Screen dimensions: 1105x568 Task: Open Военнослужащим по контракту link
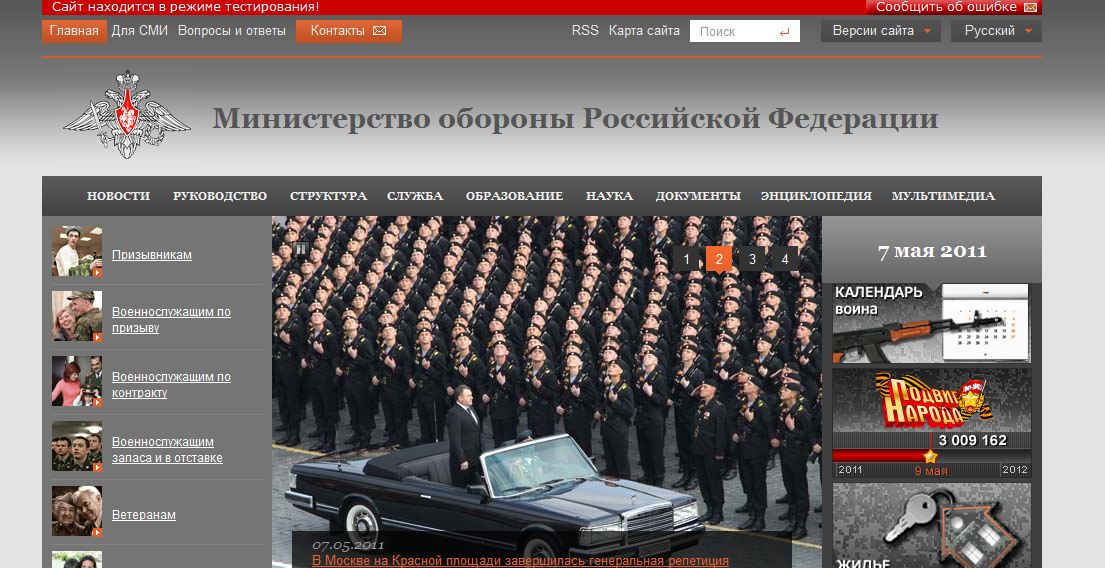[171, 385]
